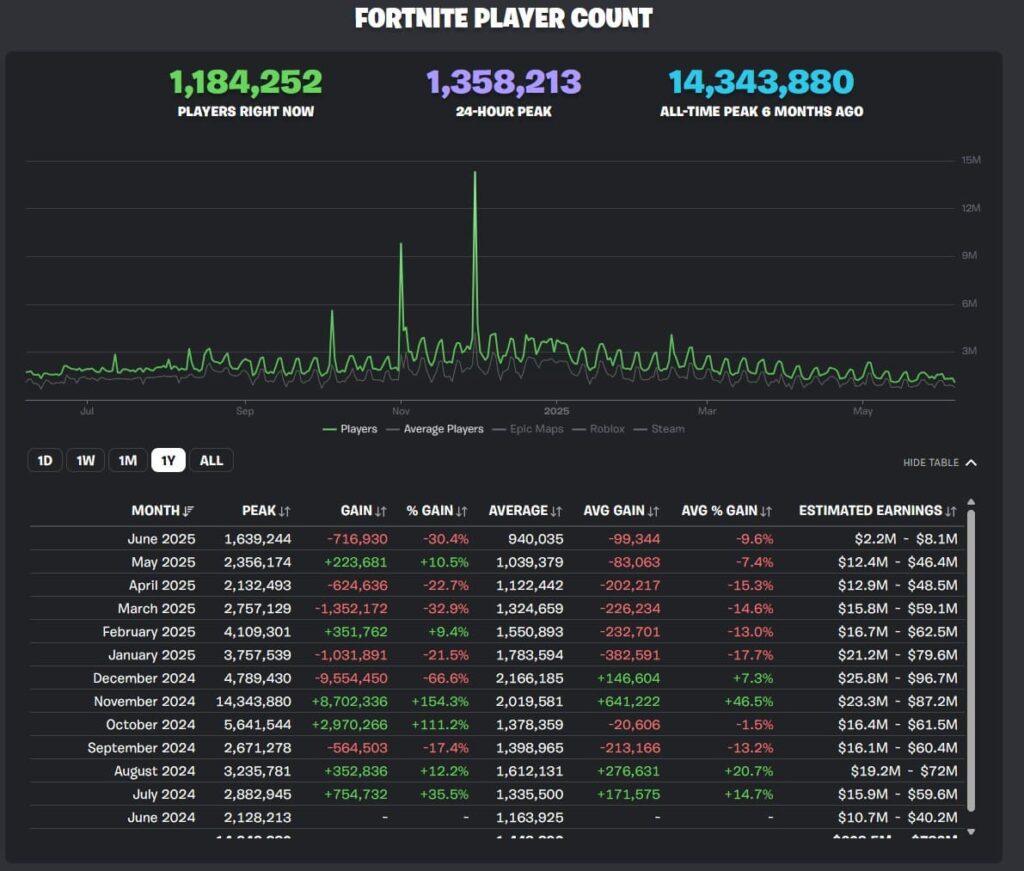The width and height of the screenshot is (1024, 871).
Task: Click gain value +8,702,336
Action: click(x=349, y=701)
